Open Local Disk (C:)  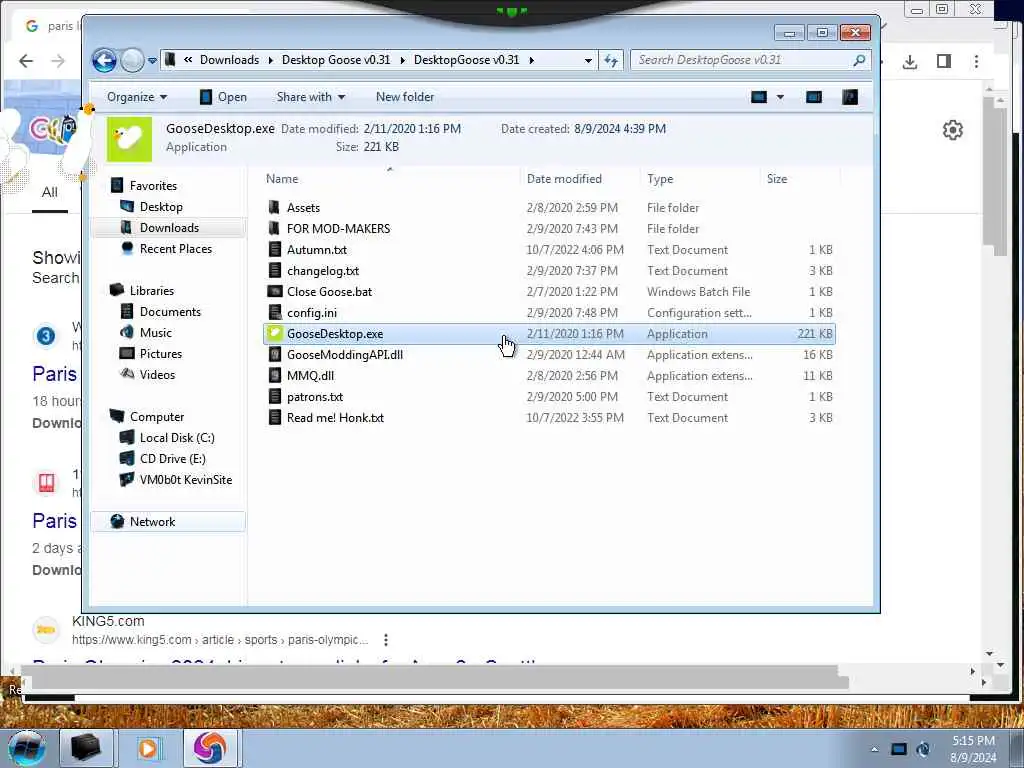pyautogui.click(x=177, y=438)
